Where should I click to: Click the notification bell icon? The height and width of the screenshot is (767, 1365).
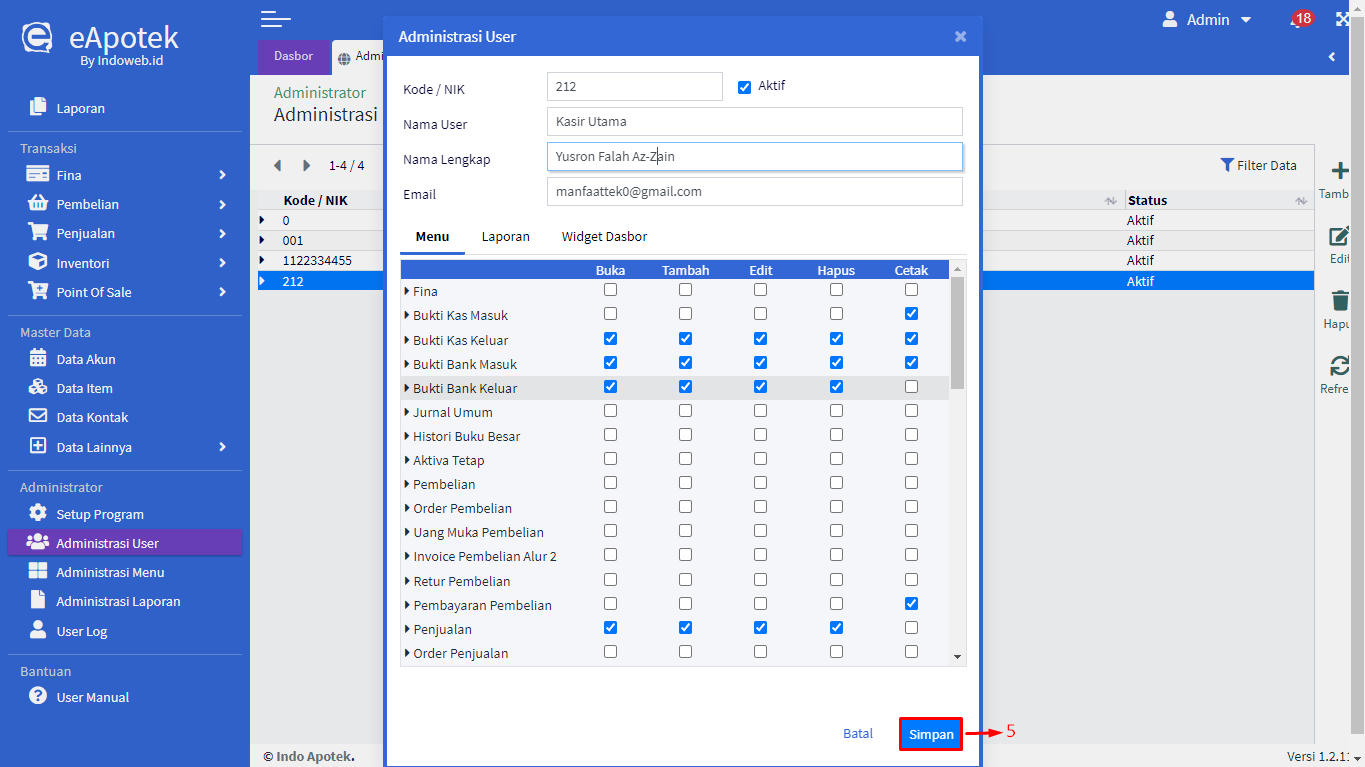(1296, 20)
